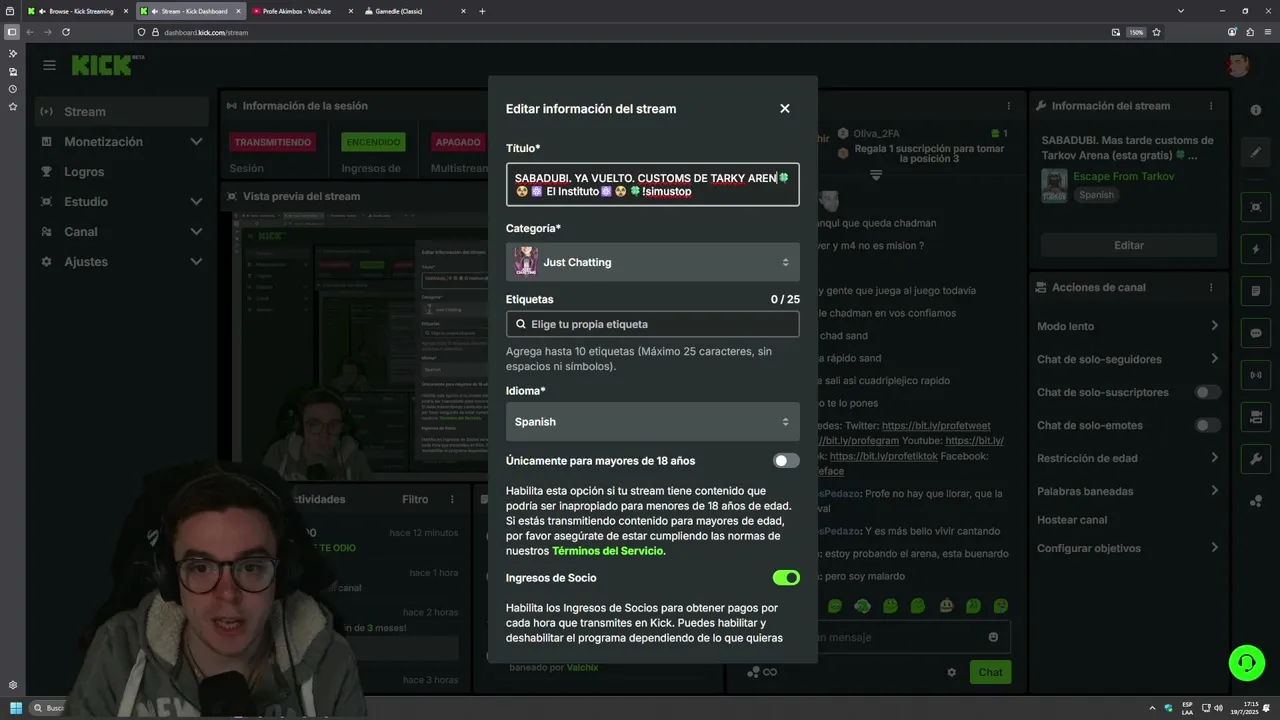Click the lightning bolt icon in right toolbar
The image size is (1280, 720).
click(x=1256, y=249)
